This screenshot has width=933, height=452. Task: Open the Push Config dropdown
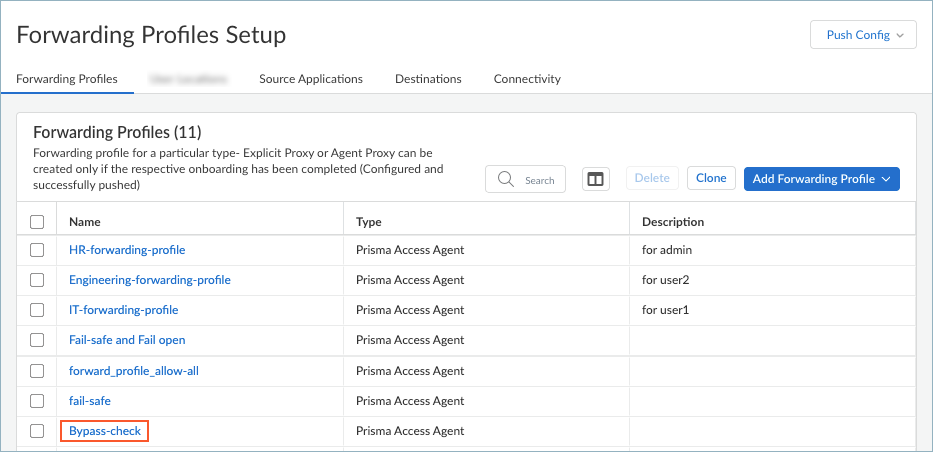[x=863, y=35]
